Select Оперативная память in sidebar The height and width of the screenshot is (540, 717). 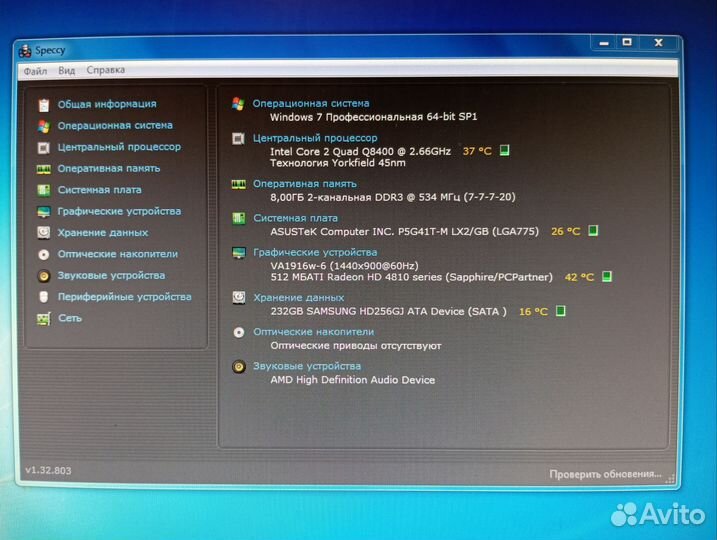point(109,168)
